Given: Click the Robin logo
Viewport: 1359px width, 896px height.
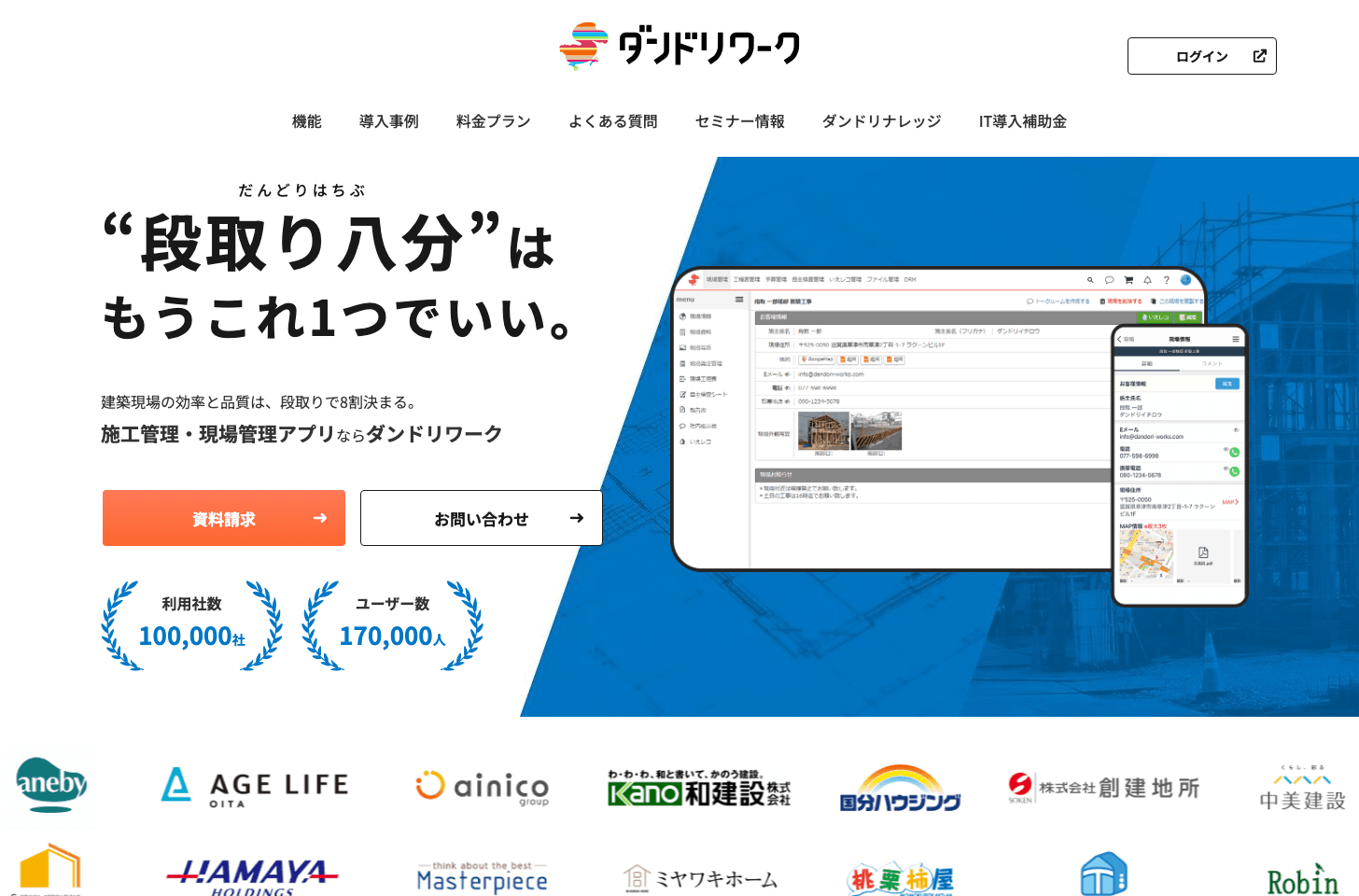Looking at the screenshot, I should 1302,879.
